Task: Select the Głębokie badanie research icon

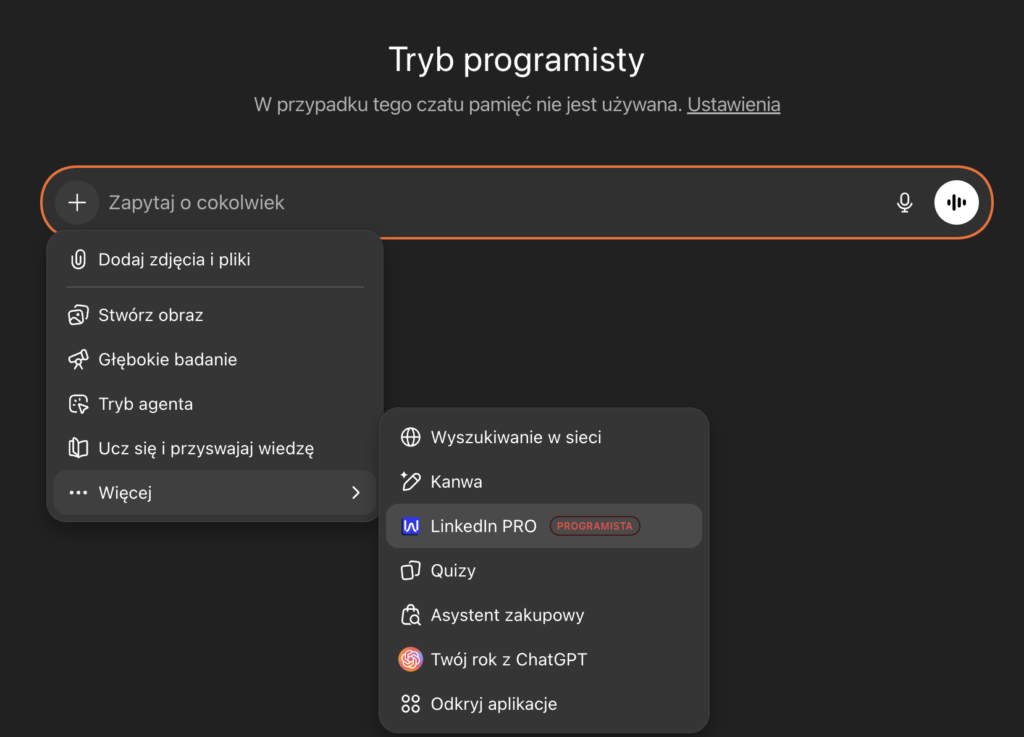Action: 78,359
